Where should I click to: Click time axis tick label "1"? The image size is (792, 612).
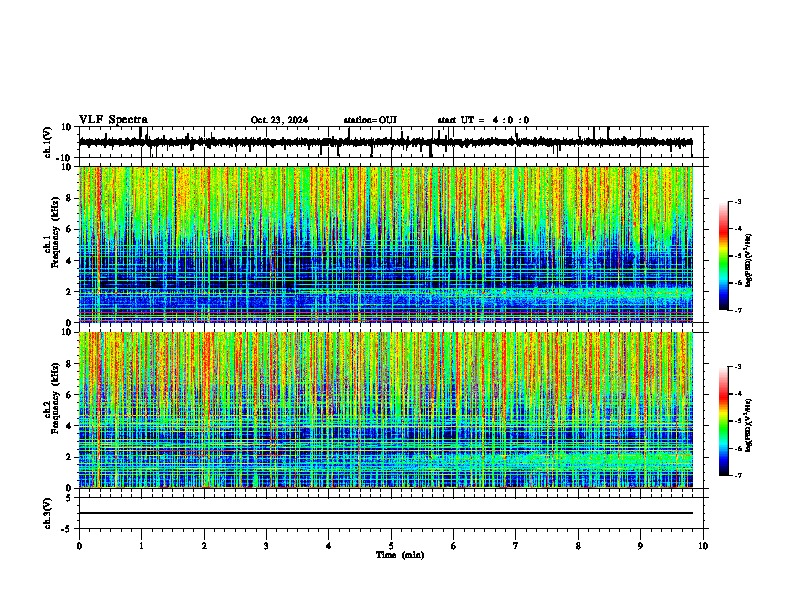click(x=141, y=546)
